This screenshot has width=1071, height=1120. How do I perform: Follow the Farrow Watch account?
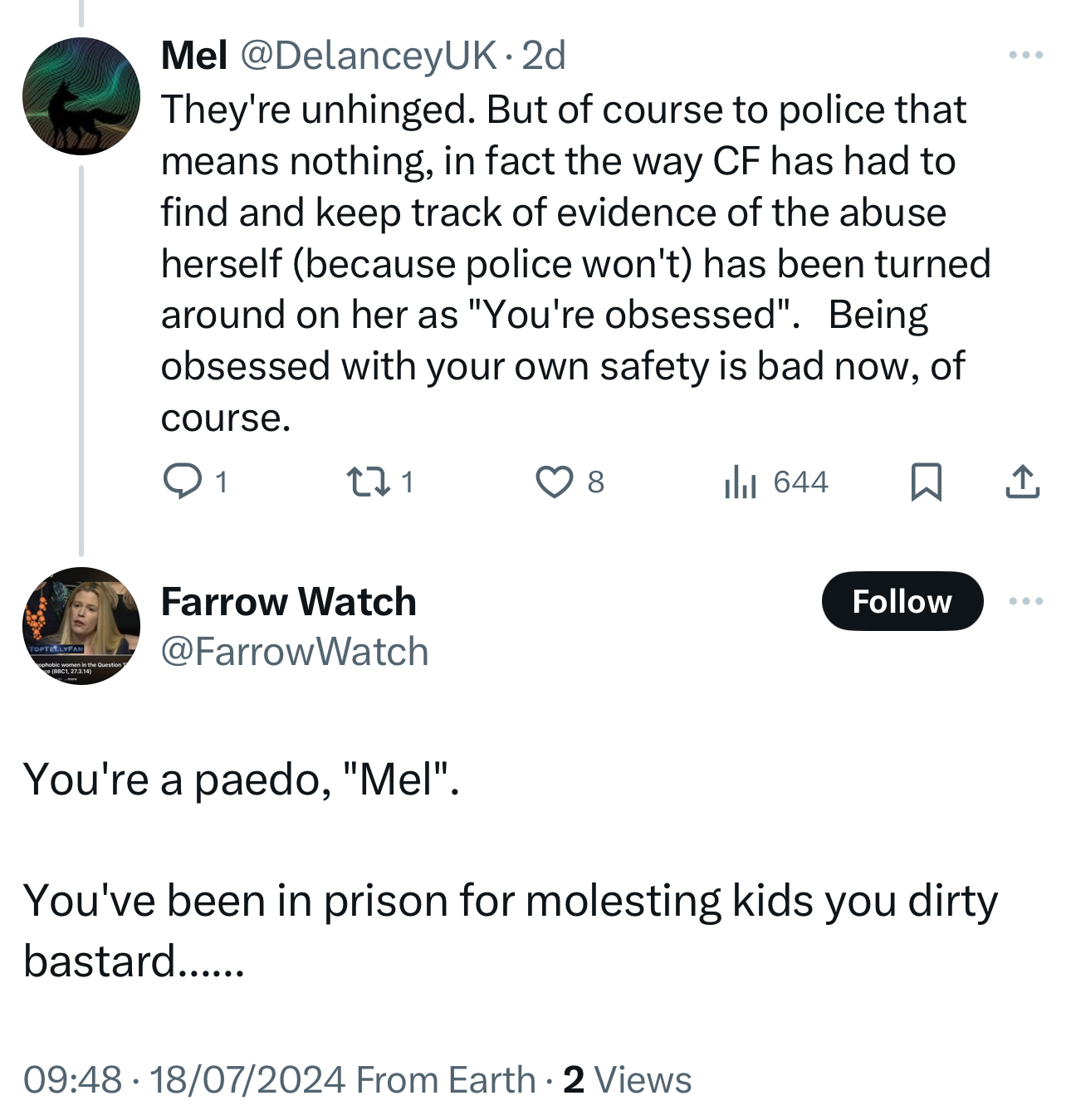(902, 601)
